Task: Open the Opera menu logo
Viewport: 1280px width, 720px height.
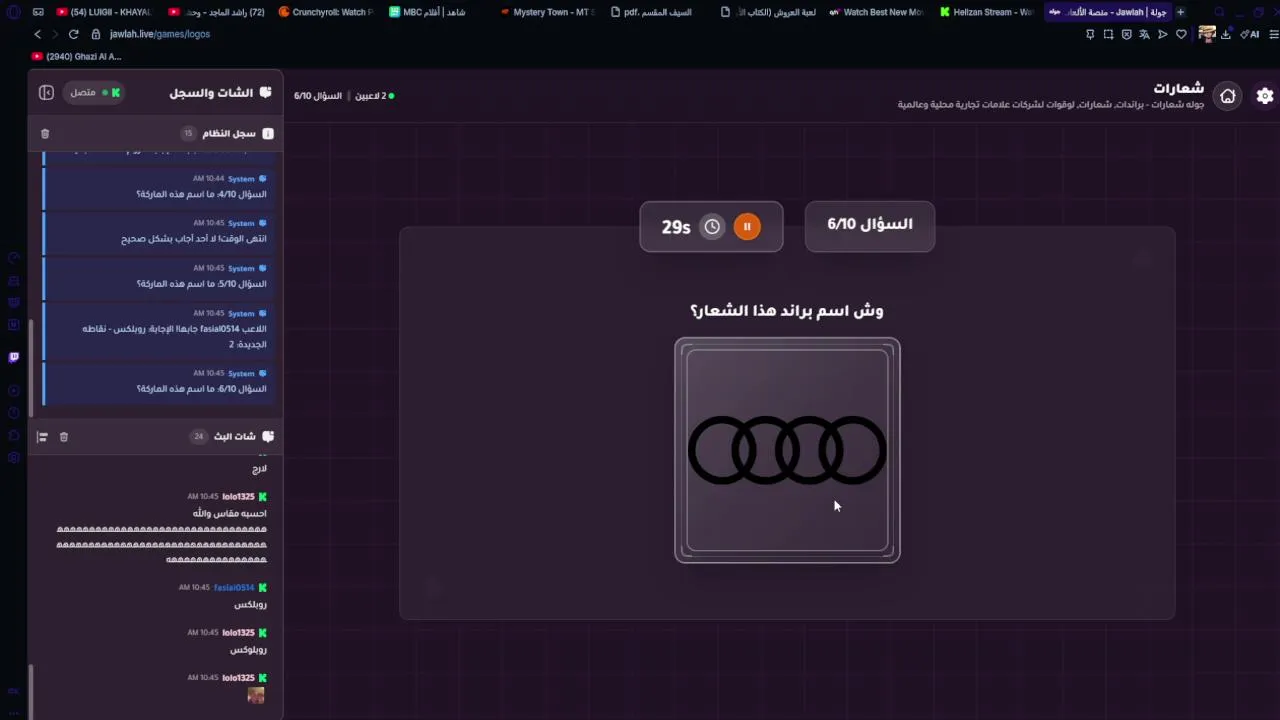Action: 13,12
